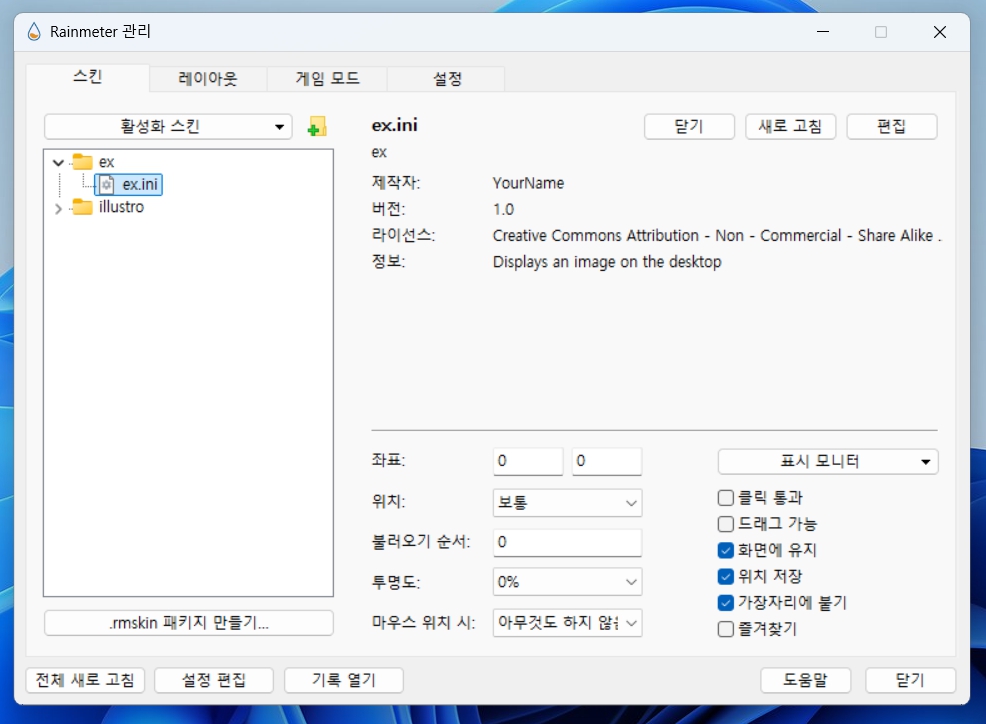Click the 기록 열기 button
Screen dimensions: 986x724
click(x=343, y=680)
